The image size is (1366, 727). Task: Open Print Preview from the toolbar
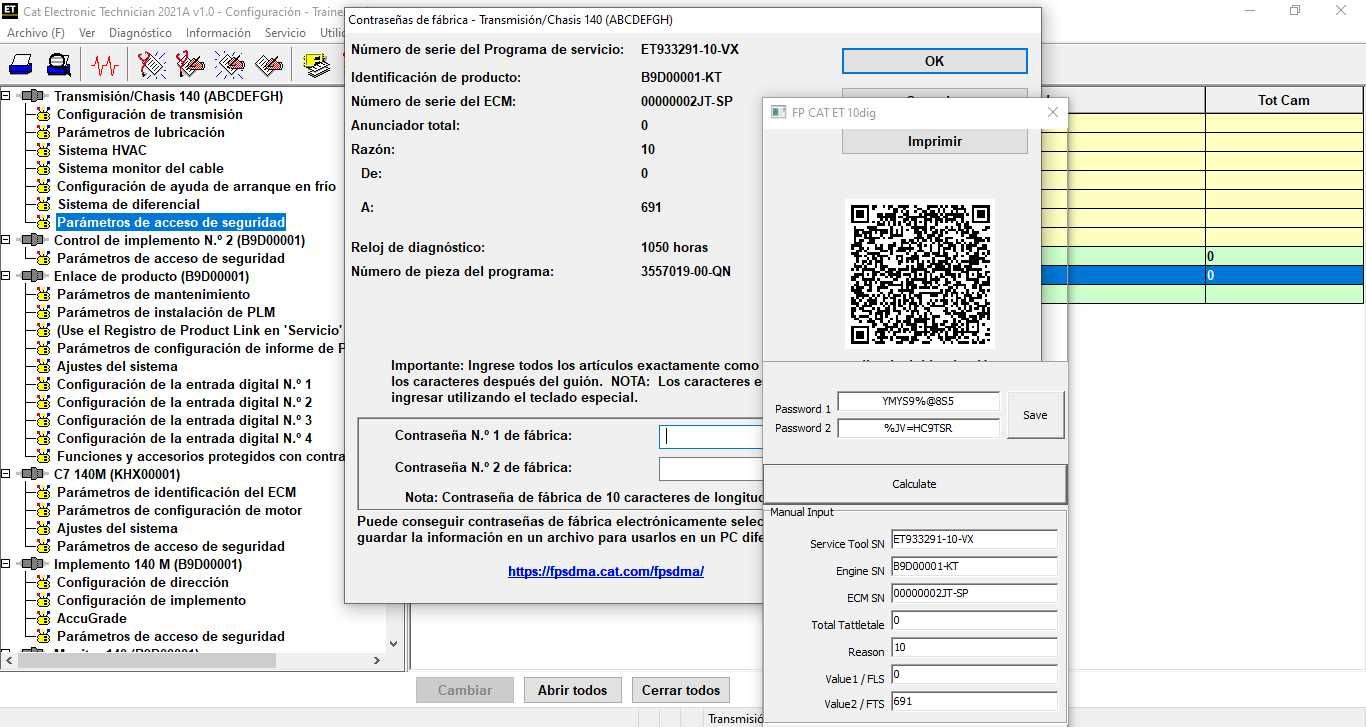59,66
